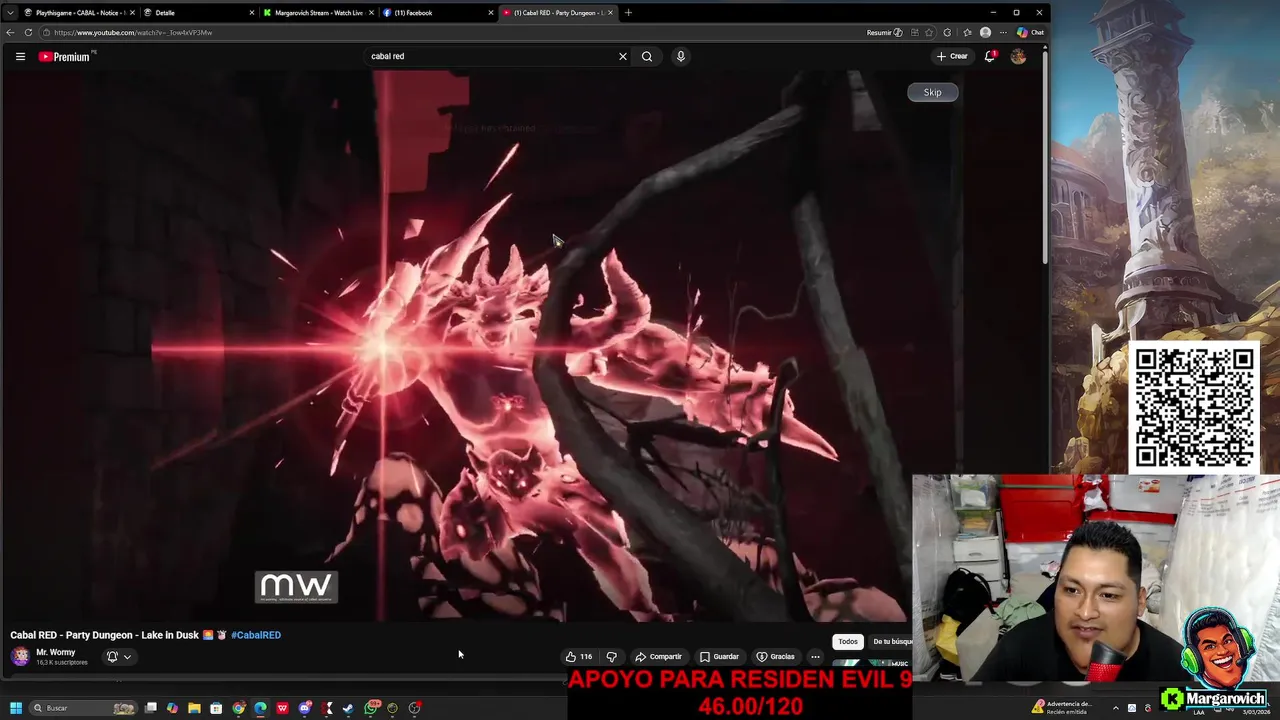Open browser profile icon
Screen dimensions: 1280x720
985,32
